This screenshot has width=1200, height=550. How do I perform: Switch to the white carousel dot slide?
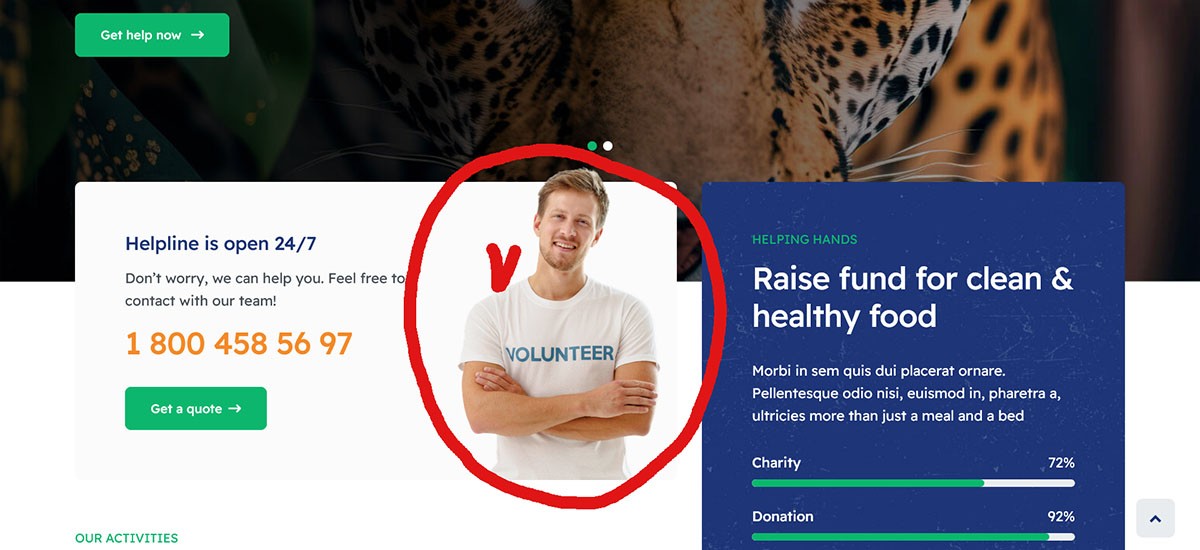tap(608, 146)
